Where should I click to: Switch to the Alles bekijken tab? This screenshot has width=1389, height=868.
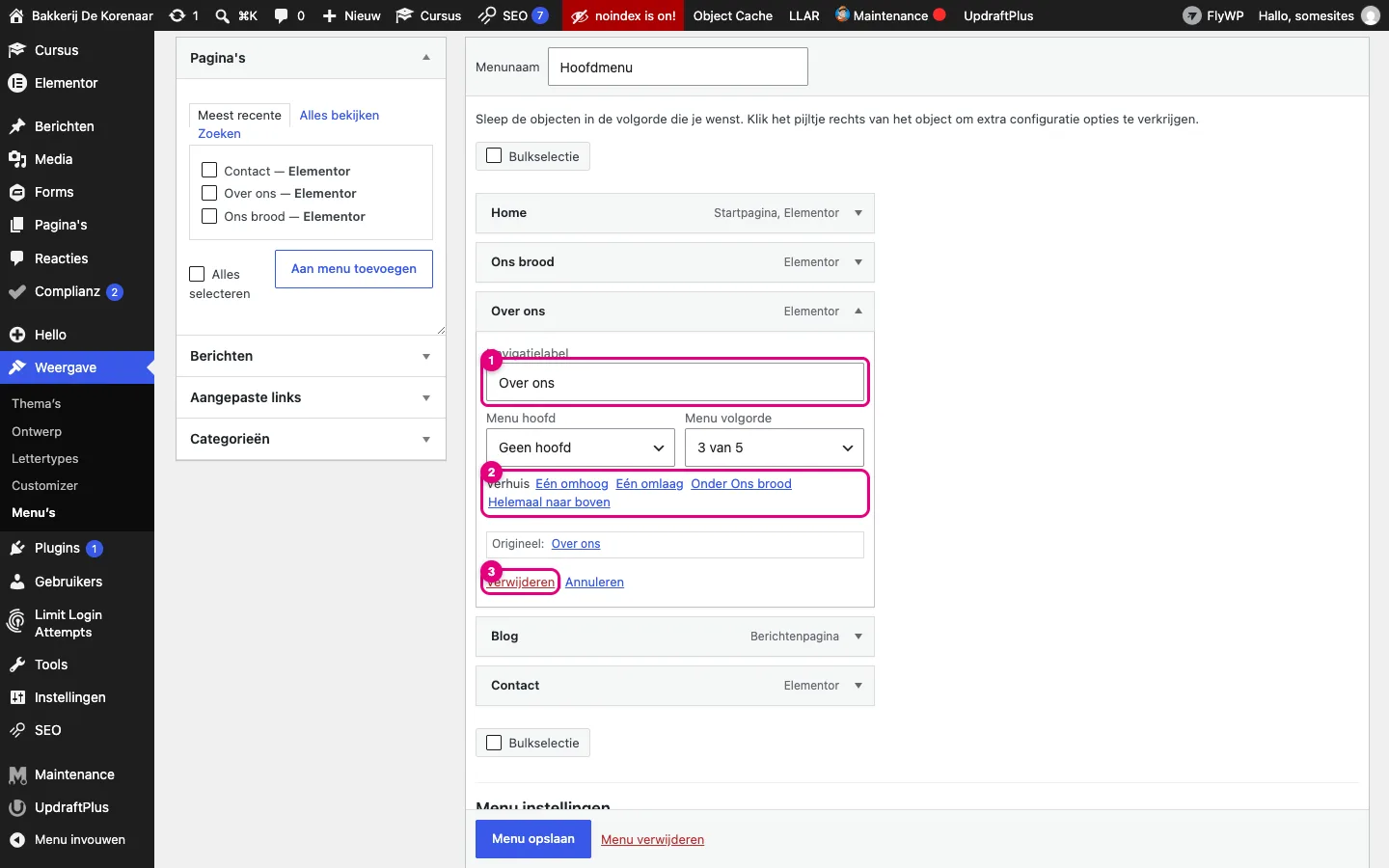pos(340,115)
